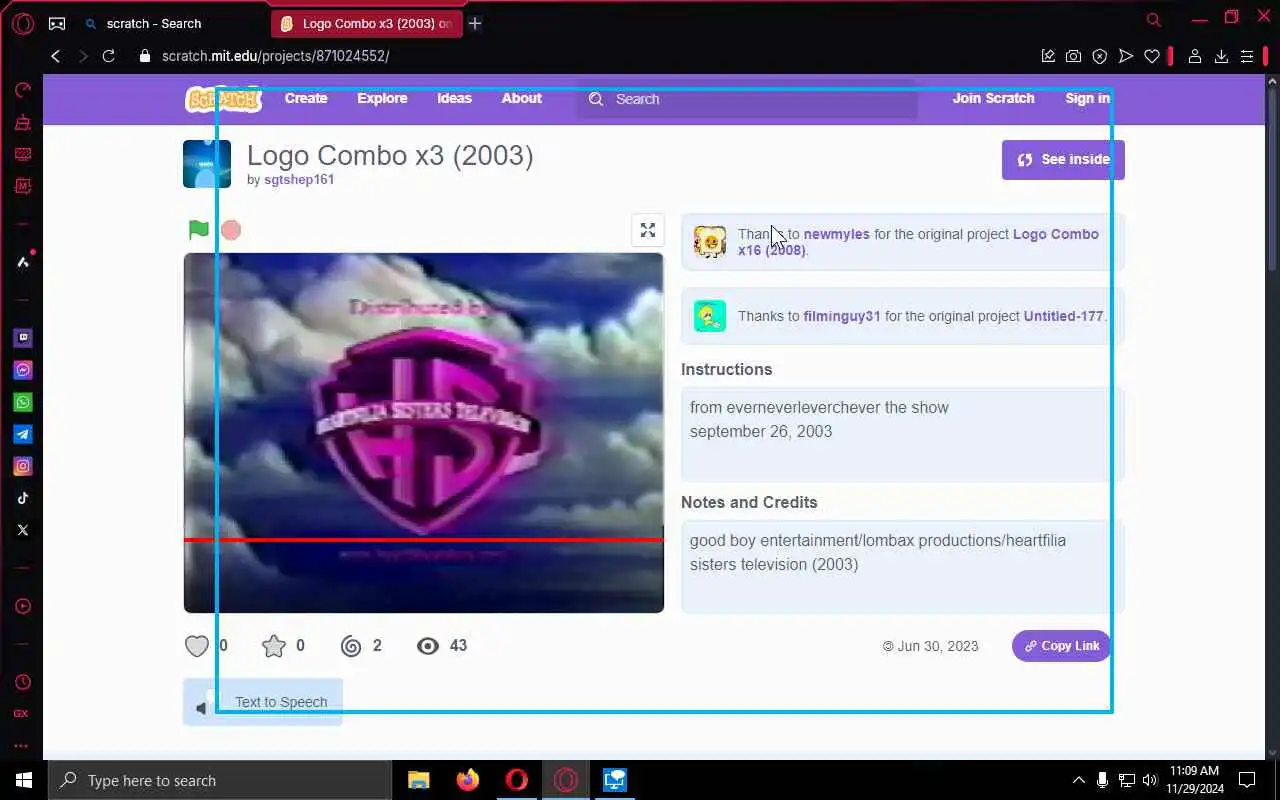This screenshot has width=1280, height=800.
Task: Open the Opera account profile icon
Action: point(1194,56)
